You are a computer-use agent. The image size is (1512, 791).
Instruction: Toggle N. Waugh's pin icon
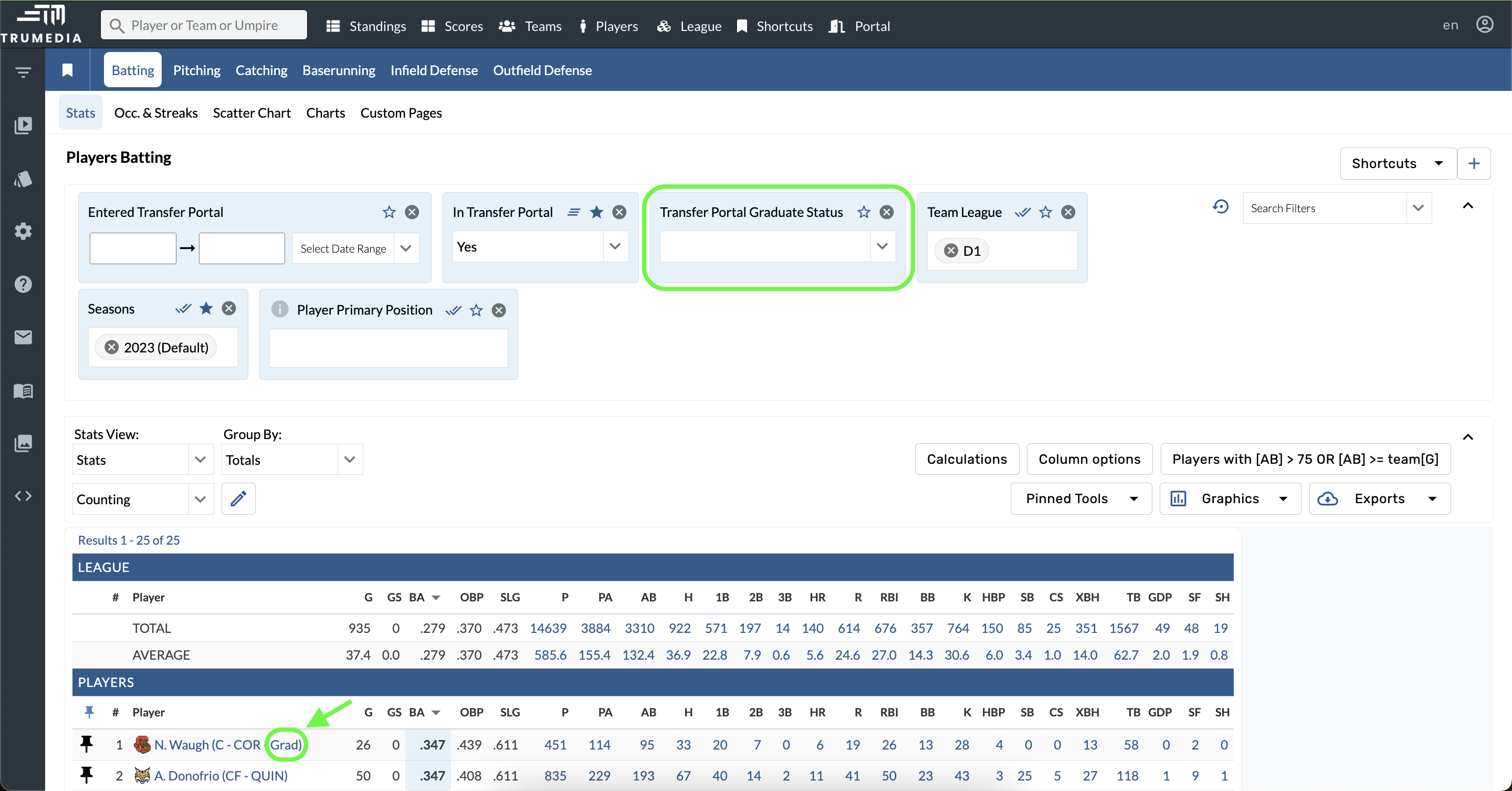coord(86,744)
